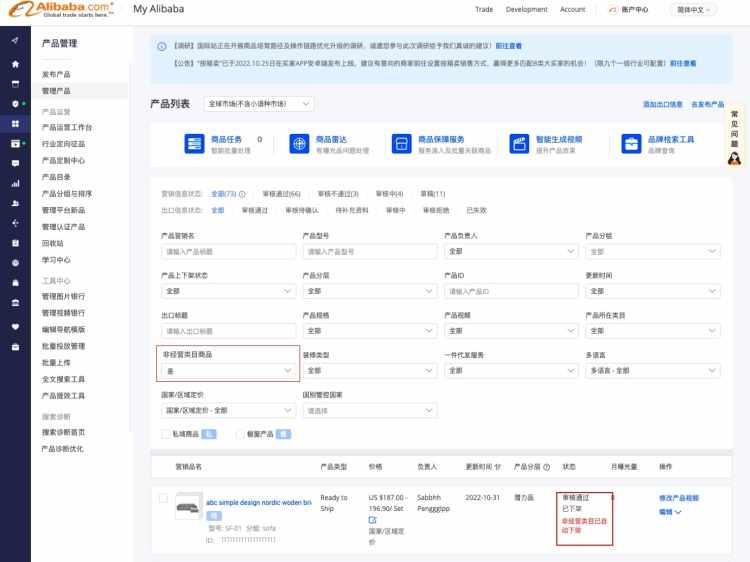Click the 品牌检索工具 briefcase icon
This screenshot has width=750, height=562.
pos(631,143)
